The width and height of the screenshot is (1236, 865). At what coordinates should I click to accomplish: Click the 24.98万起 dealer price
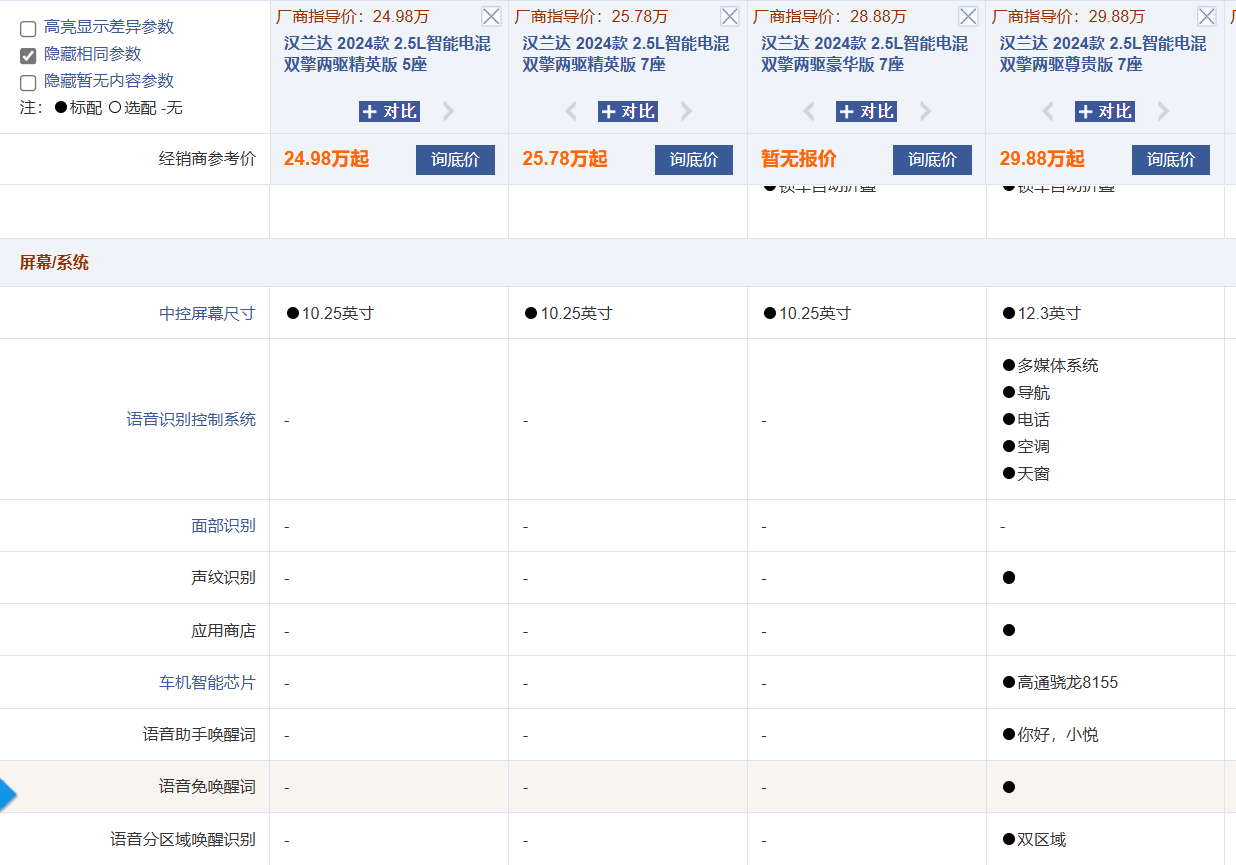pos(326,159)
